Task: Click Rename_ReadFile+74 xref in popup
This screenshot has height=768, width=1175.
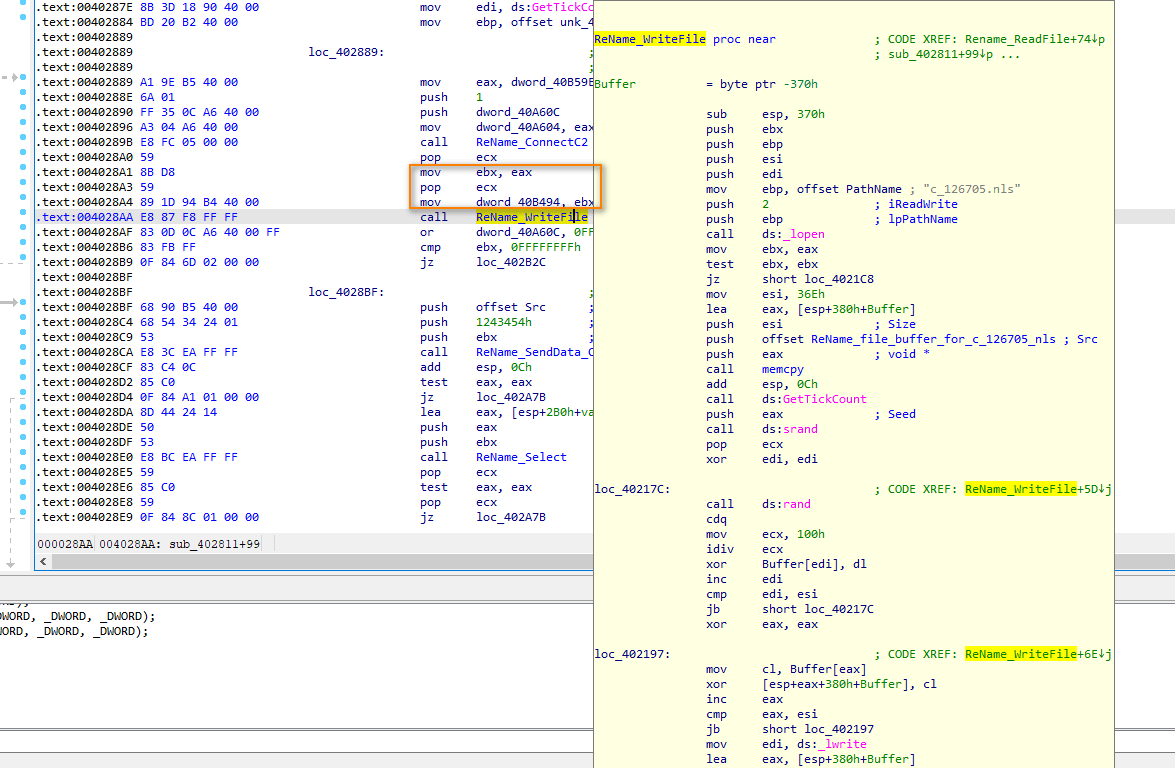Action: 1034,39
